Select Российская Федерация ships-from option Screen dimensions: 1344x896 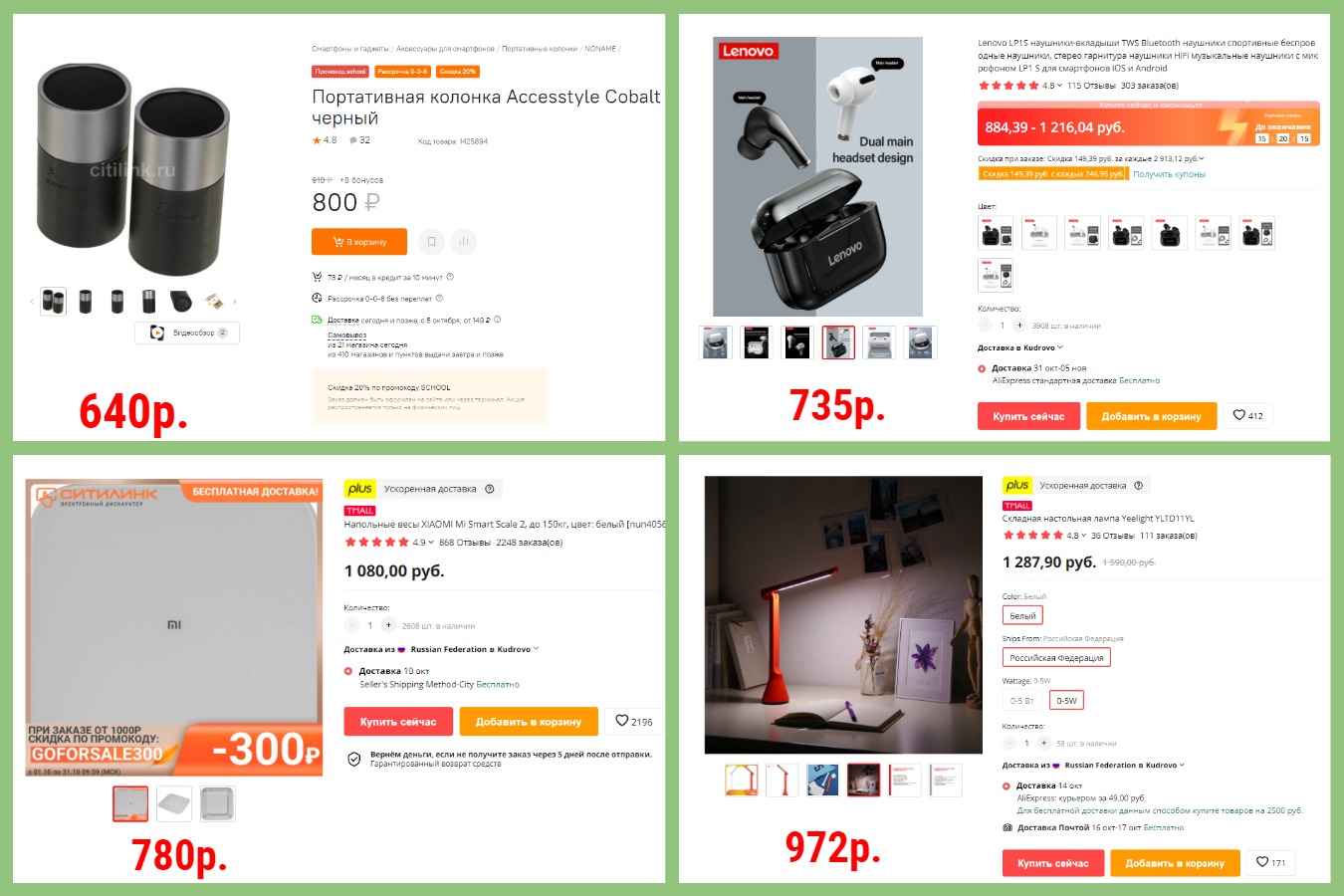point(1056,657)
